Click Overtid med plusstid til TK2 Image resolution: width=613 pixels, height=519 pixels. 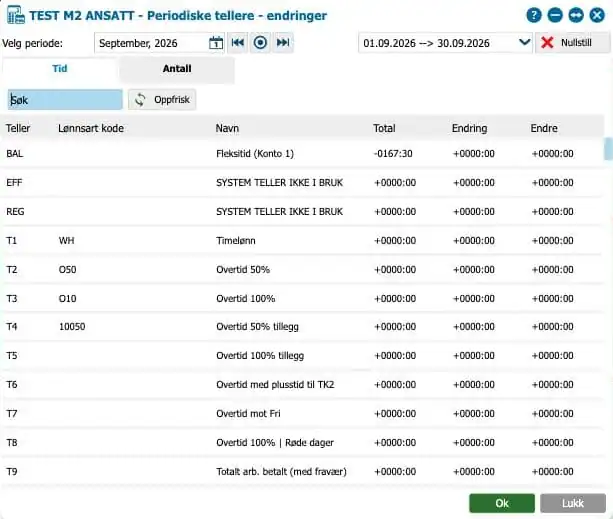click(x=275, y=385)
